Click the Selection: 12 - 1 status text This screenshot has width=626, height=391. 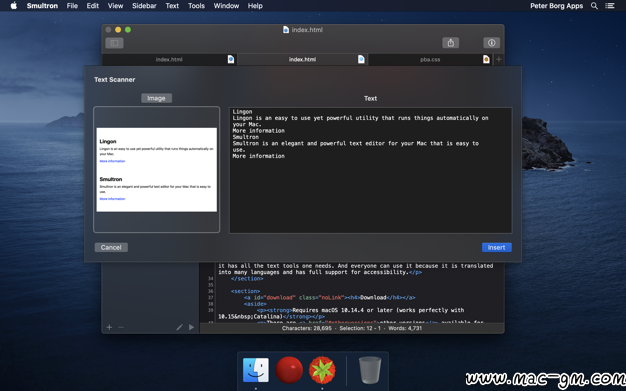click(360, 328)
